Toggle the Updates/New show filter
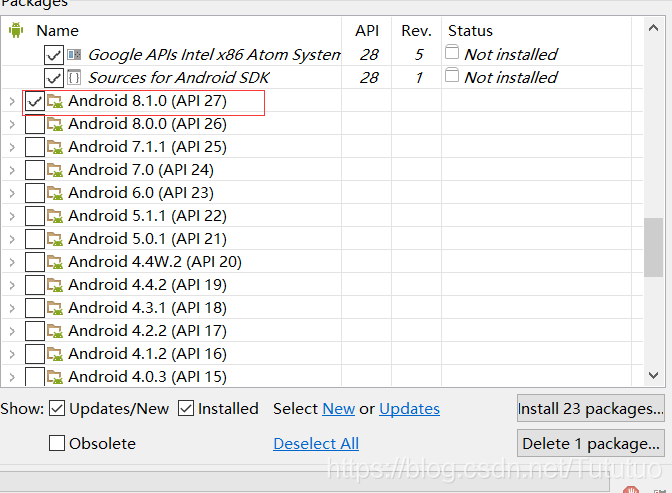The height and width of the screenshot is (493, 672). point(57,409)
